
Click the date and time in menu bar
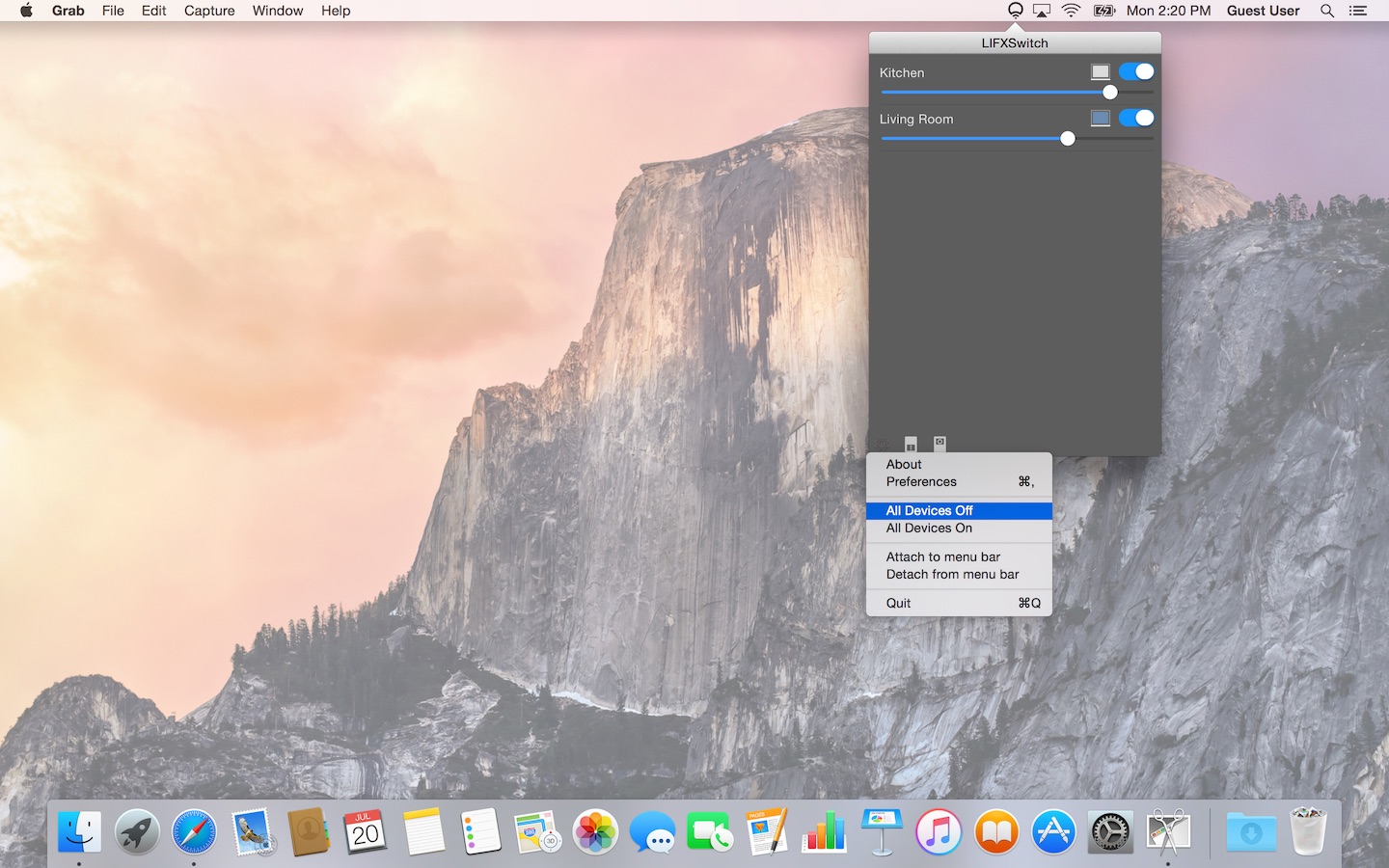click(x=1168, y=11)
